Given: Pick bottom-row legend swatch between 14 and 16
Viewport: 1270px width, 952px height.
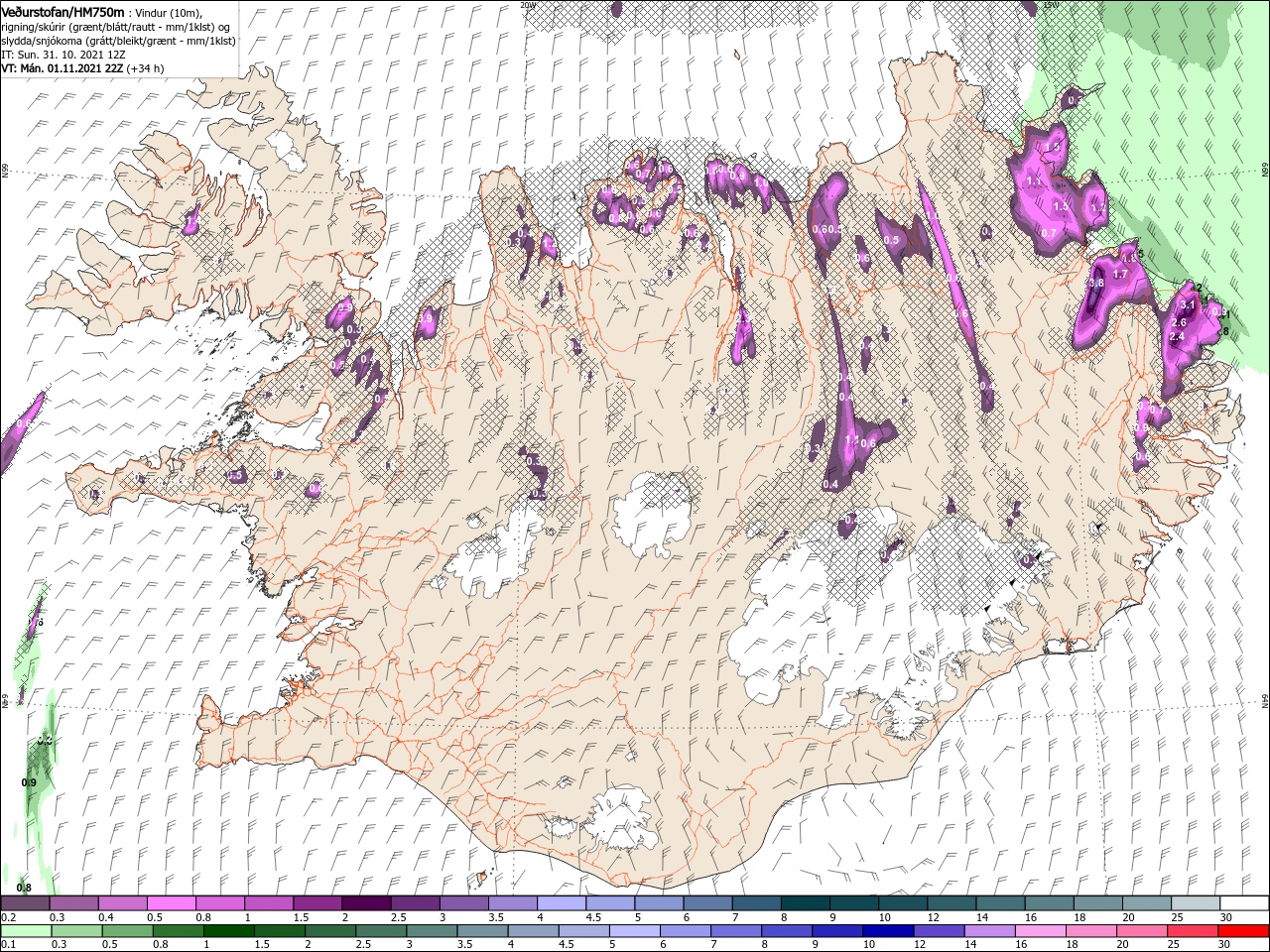Looking at the screenshot, I should coord(989,931).
